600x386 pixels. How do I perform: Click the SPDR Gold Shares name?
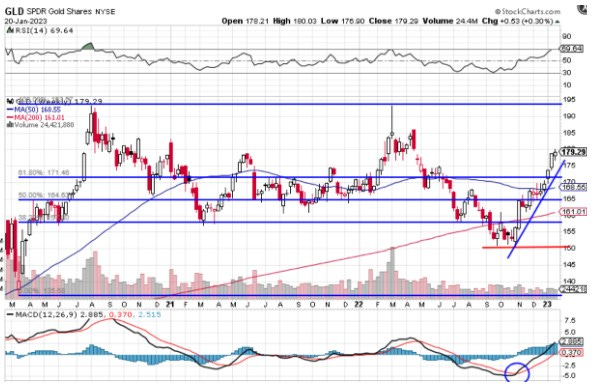click(59, 11)
